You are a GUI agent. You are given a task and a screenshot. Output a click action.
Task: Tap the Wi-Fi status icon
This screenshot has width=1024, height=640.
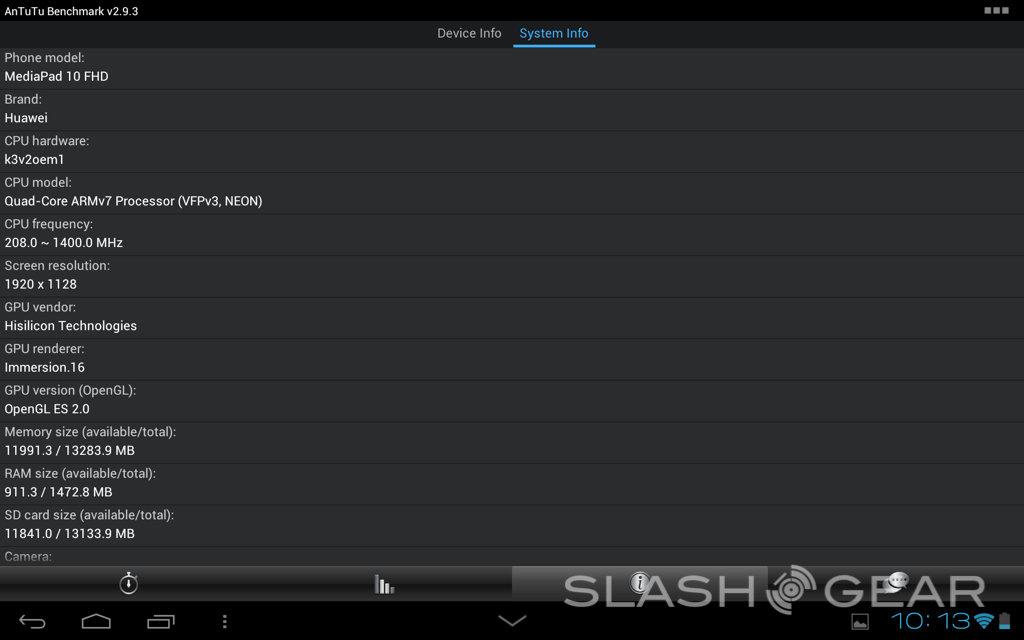coord(984,621)
